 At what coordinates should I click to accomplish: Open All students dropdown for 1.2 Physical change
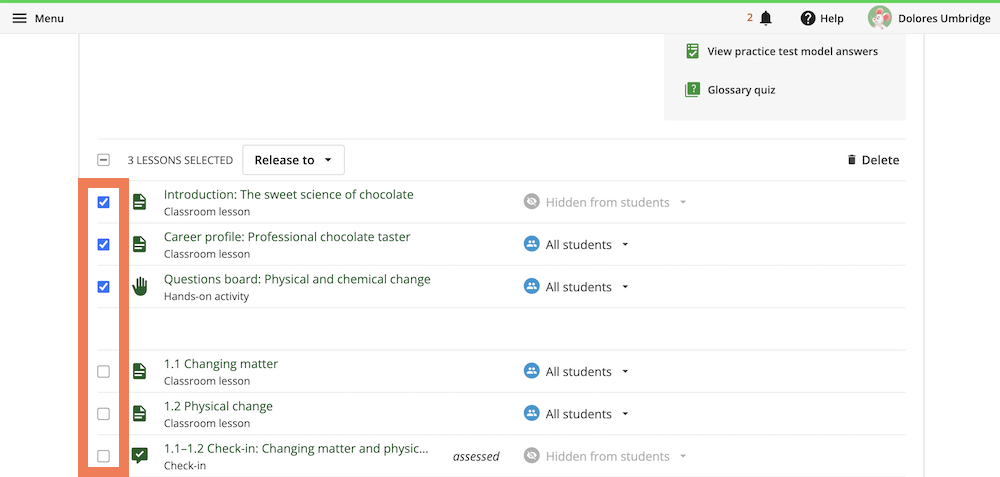click(x=577, y=414)
